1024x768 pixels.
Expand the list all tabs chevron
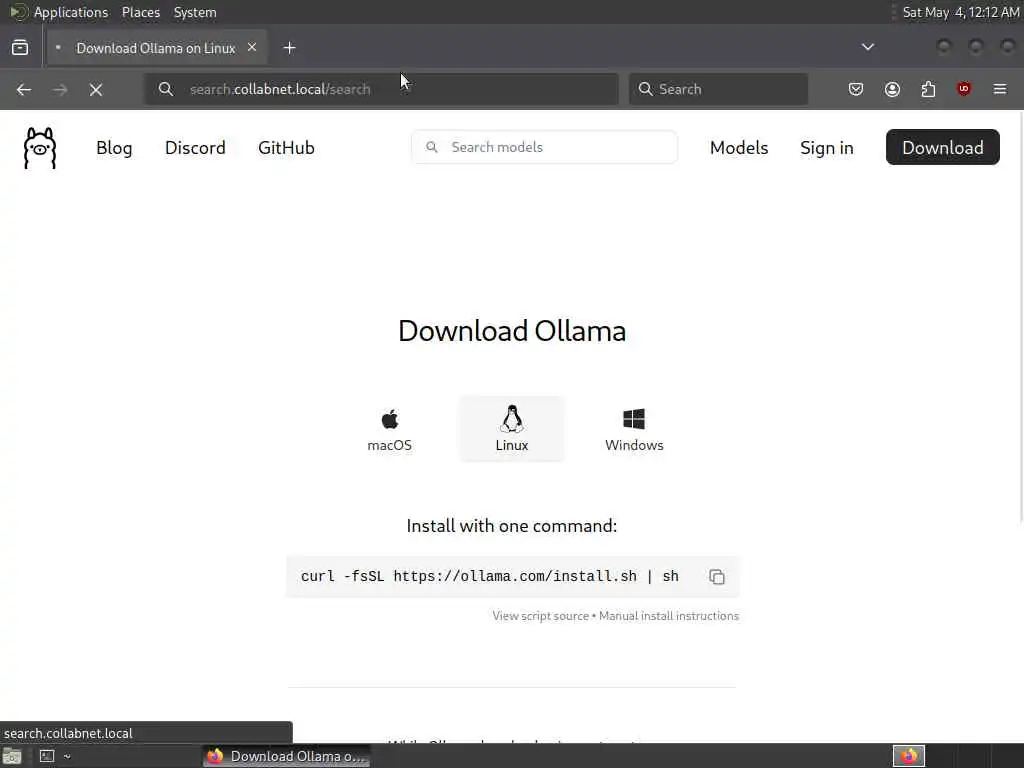(x=868, y=47)
